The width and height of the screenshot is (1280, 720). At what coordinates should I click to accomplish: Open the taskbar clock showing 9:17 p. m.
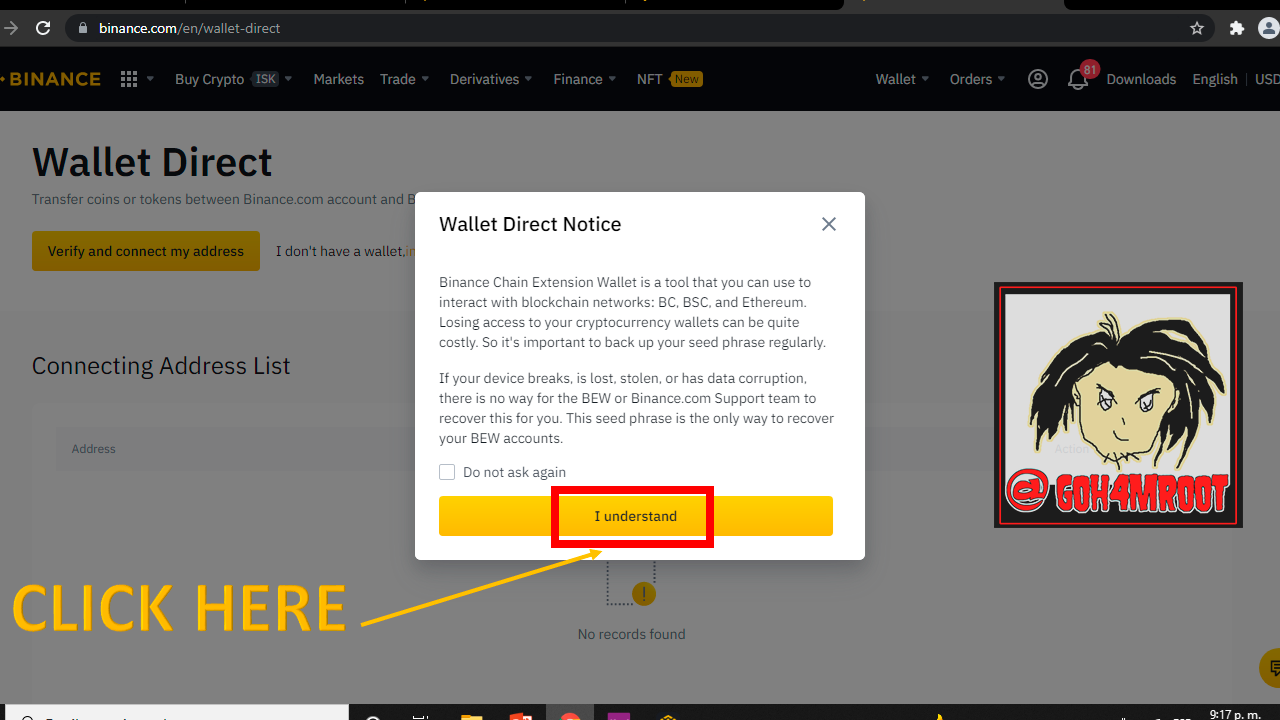click(x=1234, y=714)
